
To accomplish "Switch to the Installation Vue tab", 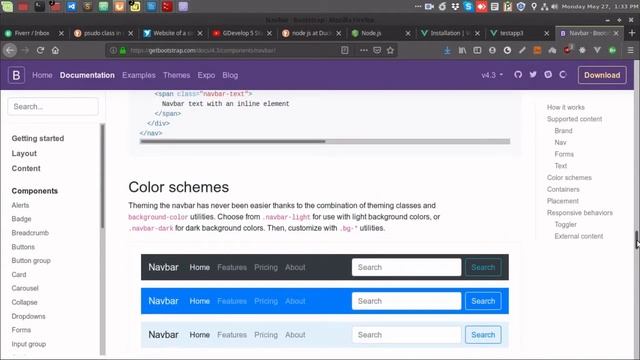I will coord(450,33).
